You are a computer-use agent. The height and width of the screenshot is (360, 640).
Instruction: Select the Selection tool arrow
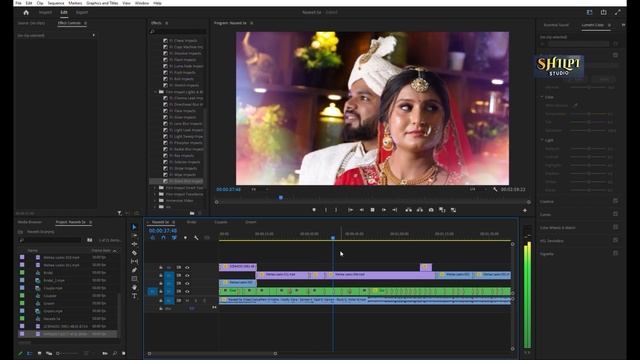tap(134, 227)
